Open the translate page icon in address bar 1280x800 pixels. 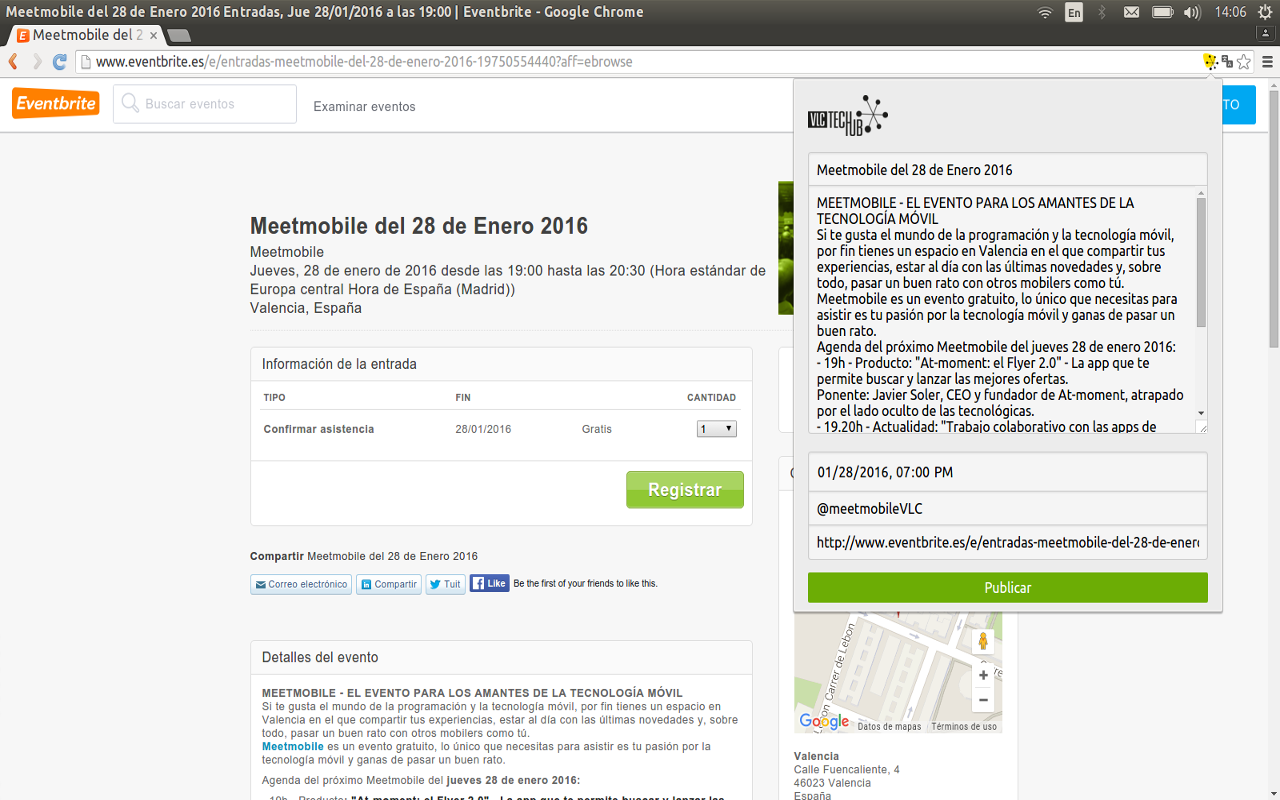1227,62
